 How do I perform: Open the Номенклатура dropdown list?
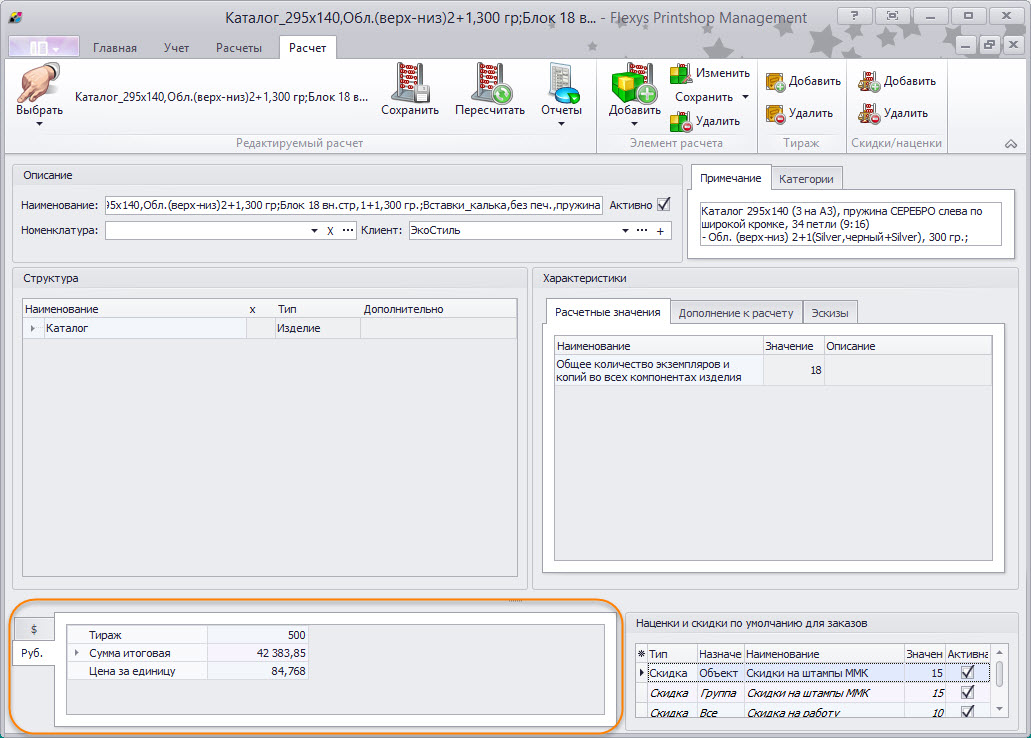click(x=314, y=231)
